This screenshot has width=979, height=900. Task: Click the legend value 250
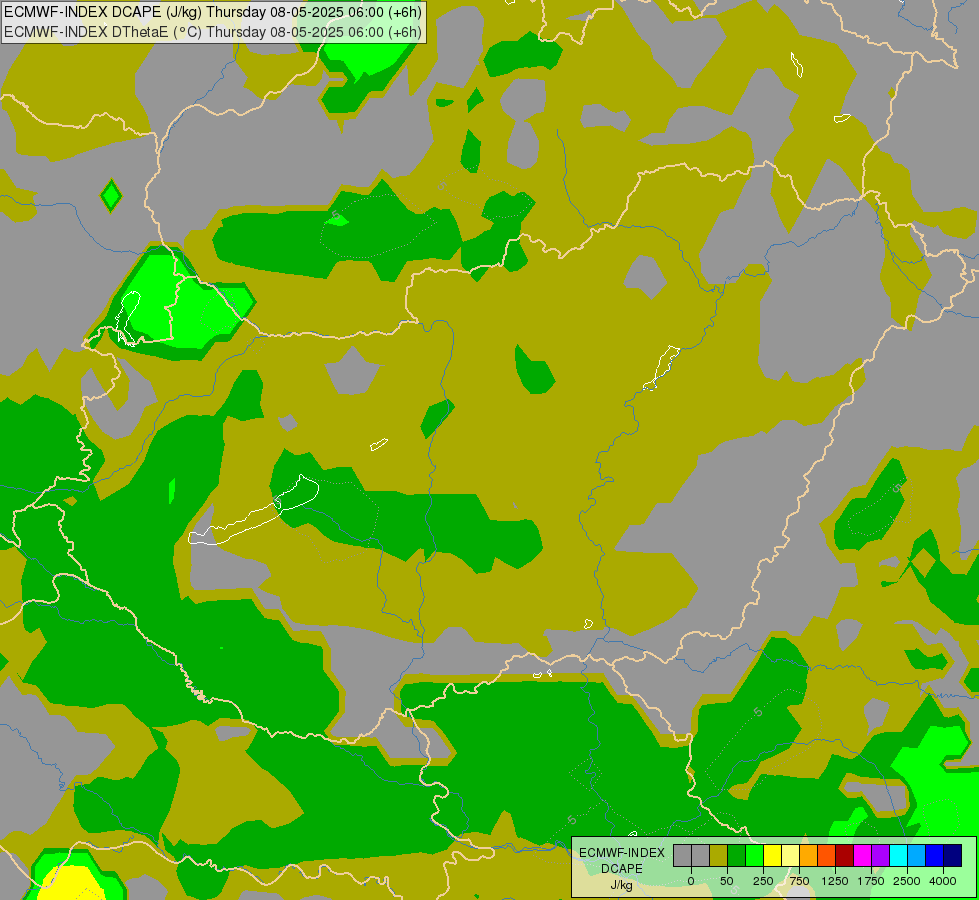(x=763, y=881)
